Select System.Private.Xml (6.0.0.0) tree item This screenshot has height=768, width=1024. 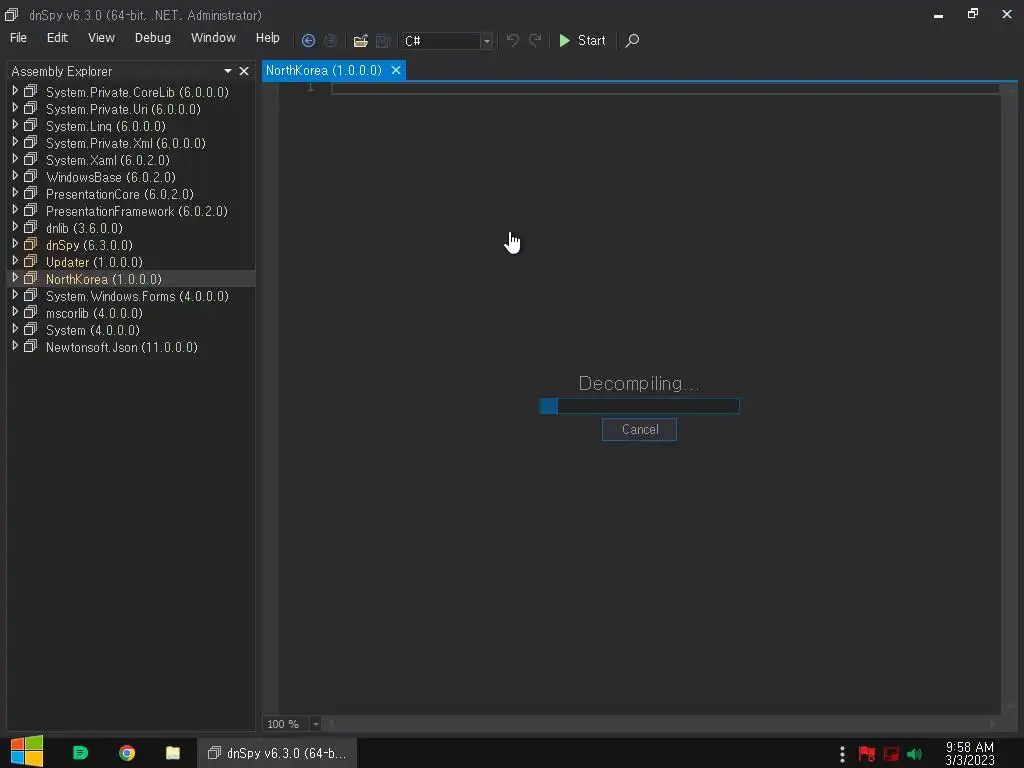[x=125, y=143]
